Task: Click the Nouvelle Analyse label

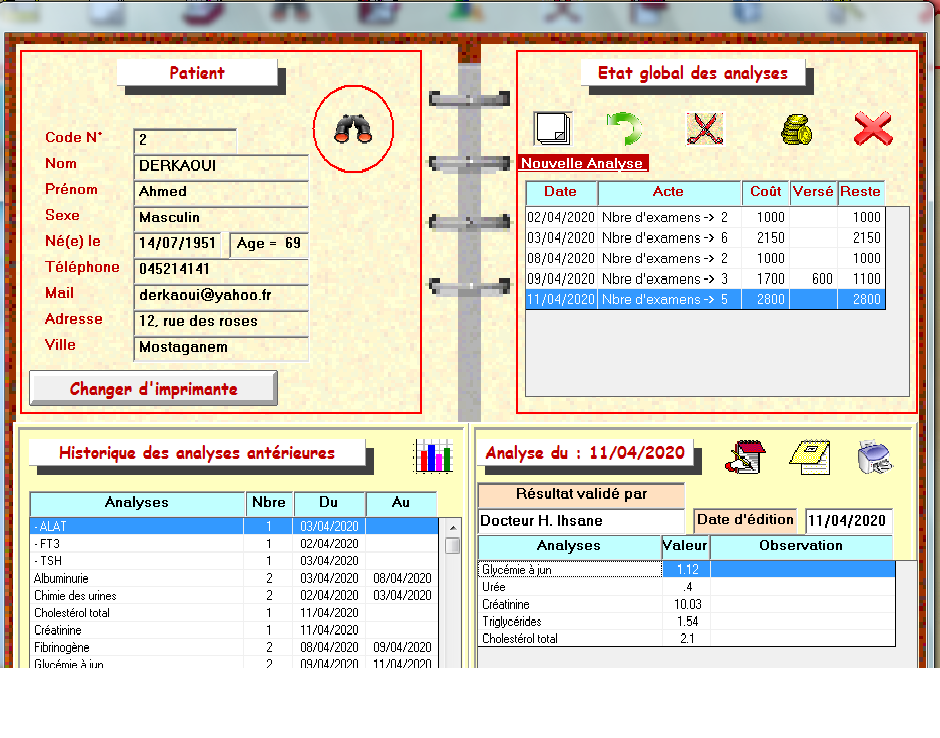Action: [582, 163]
